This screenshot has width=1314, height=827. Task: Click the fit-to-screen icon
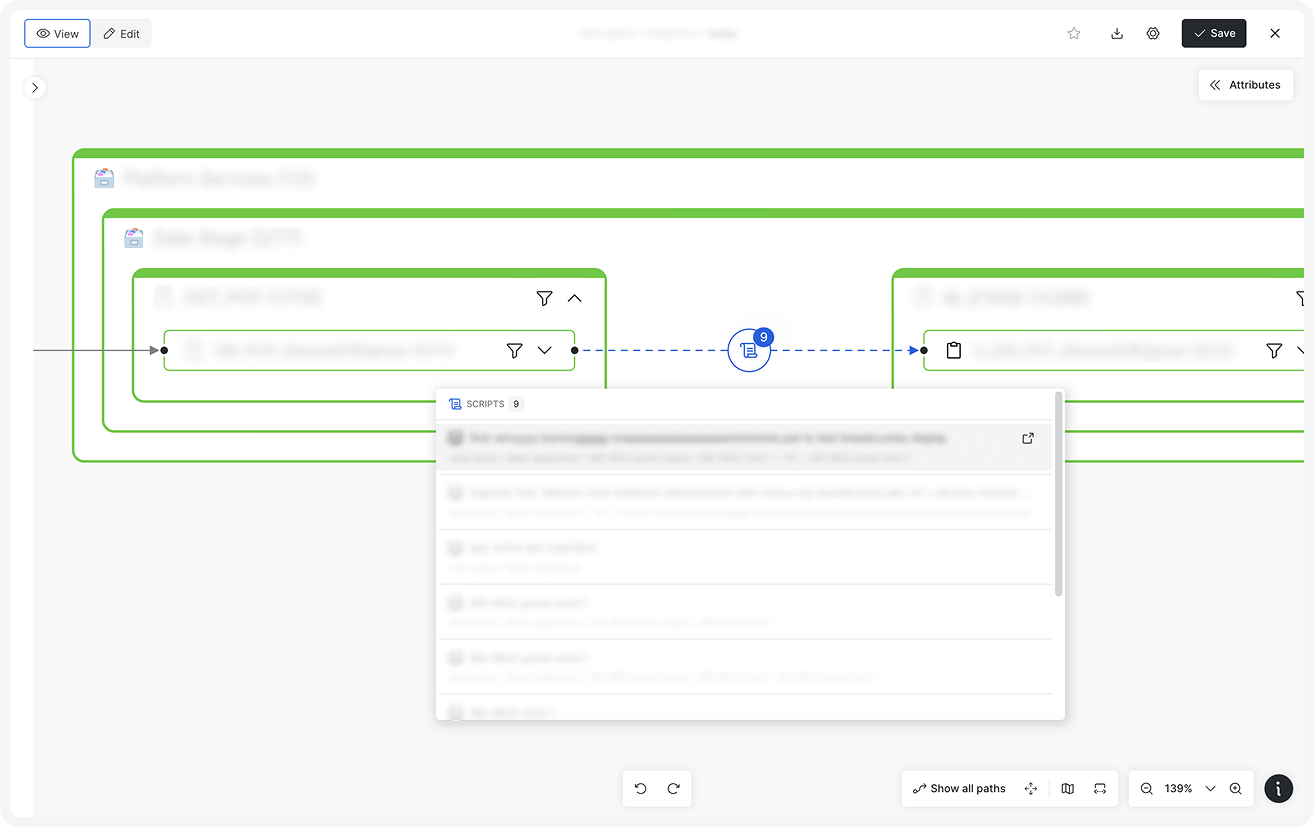(x=1100, y=788)
